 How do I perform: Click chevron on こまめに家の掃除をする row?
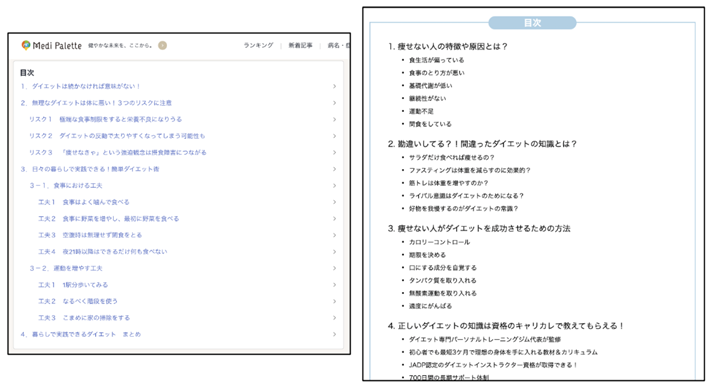(x=334, y=318)
